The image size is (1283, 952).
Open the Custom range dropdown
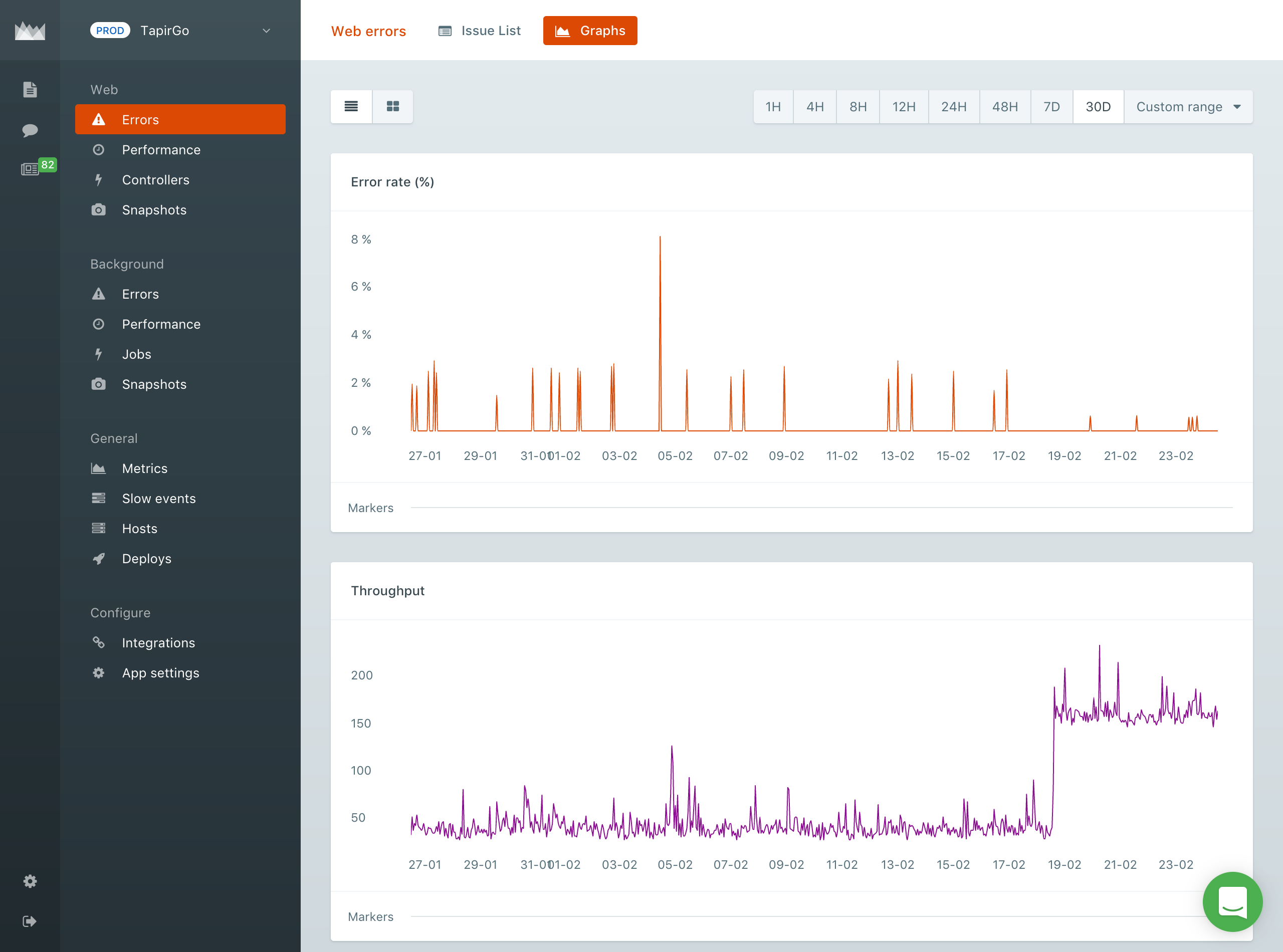tap(1188, 107)
